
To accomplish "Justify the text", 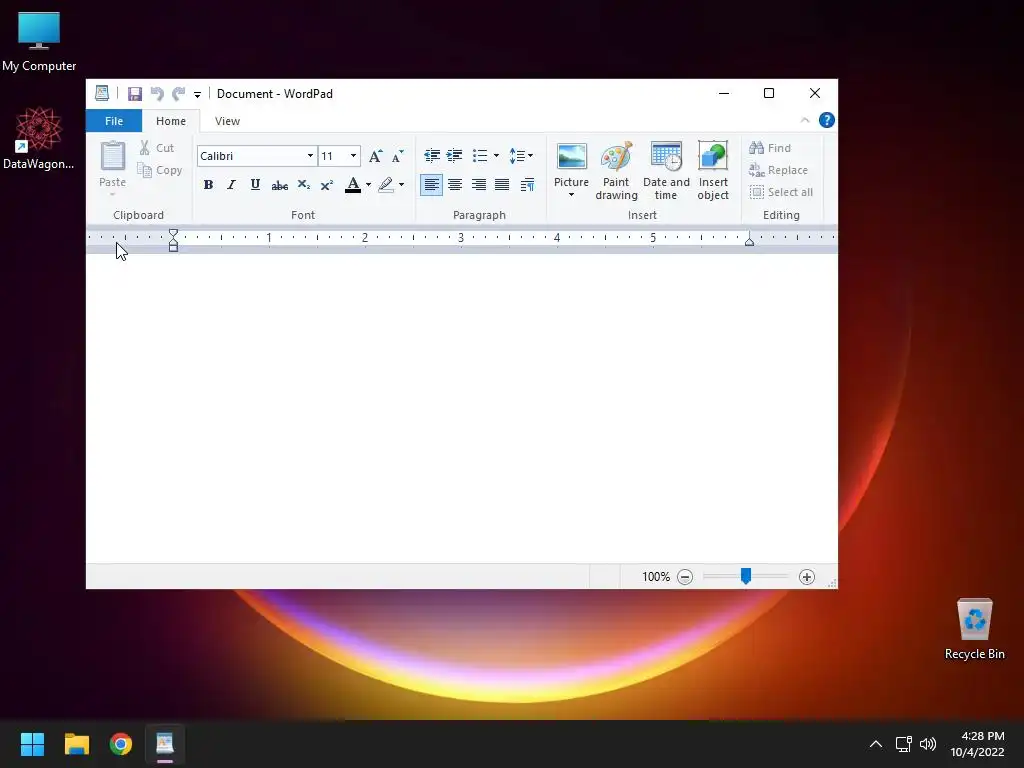I will pos(502,185).
